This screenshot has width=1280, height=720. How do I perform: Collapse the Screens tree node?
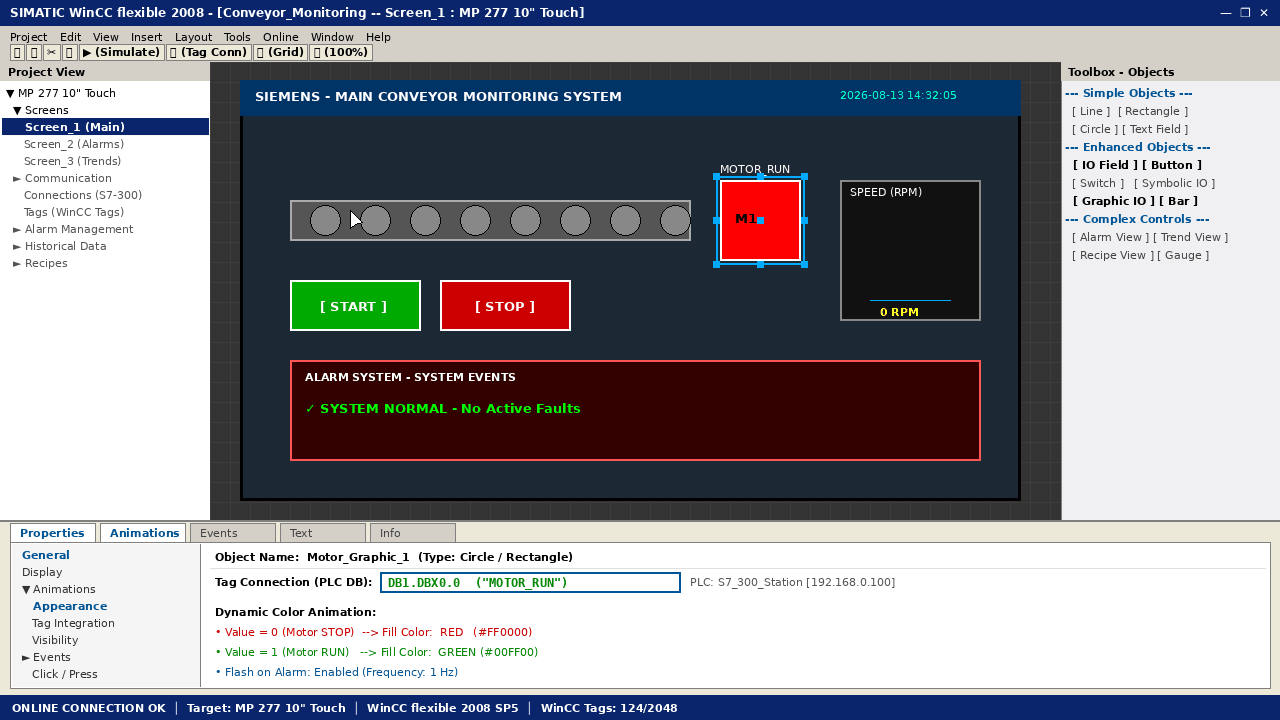tap(17, 110)
